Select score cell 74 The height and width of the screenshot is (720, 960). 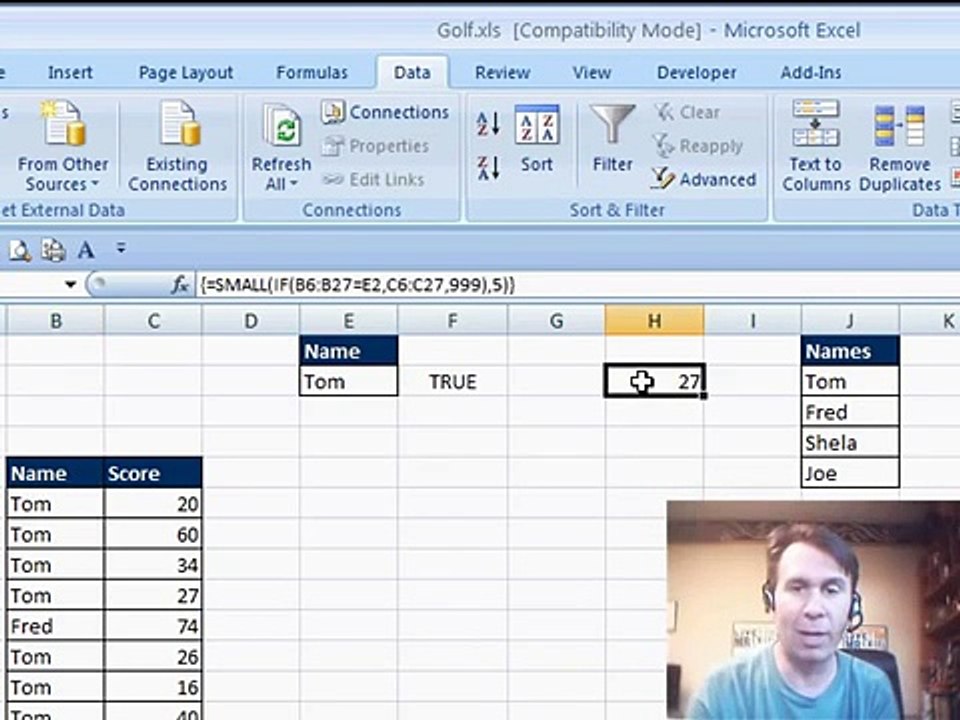click(153, 626)
